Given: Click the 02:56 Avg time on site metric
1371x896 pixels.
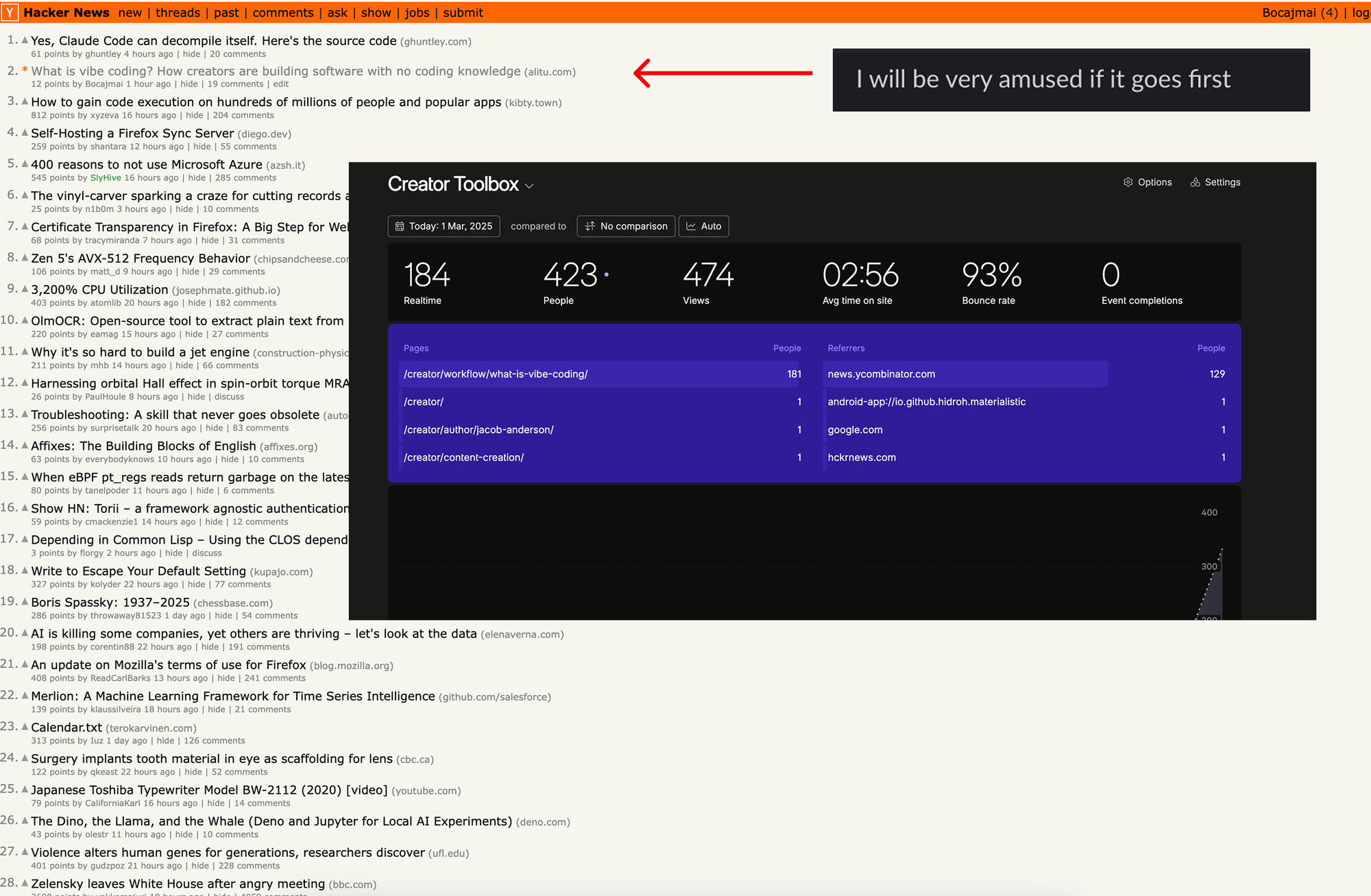Looking at the screenshot, I should click(x=860, y=282).
